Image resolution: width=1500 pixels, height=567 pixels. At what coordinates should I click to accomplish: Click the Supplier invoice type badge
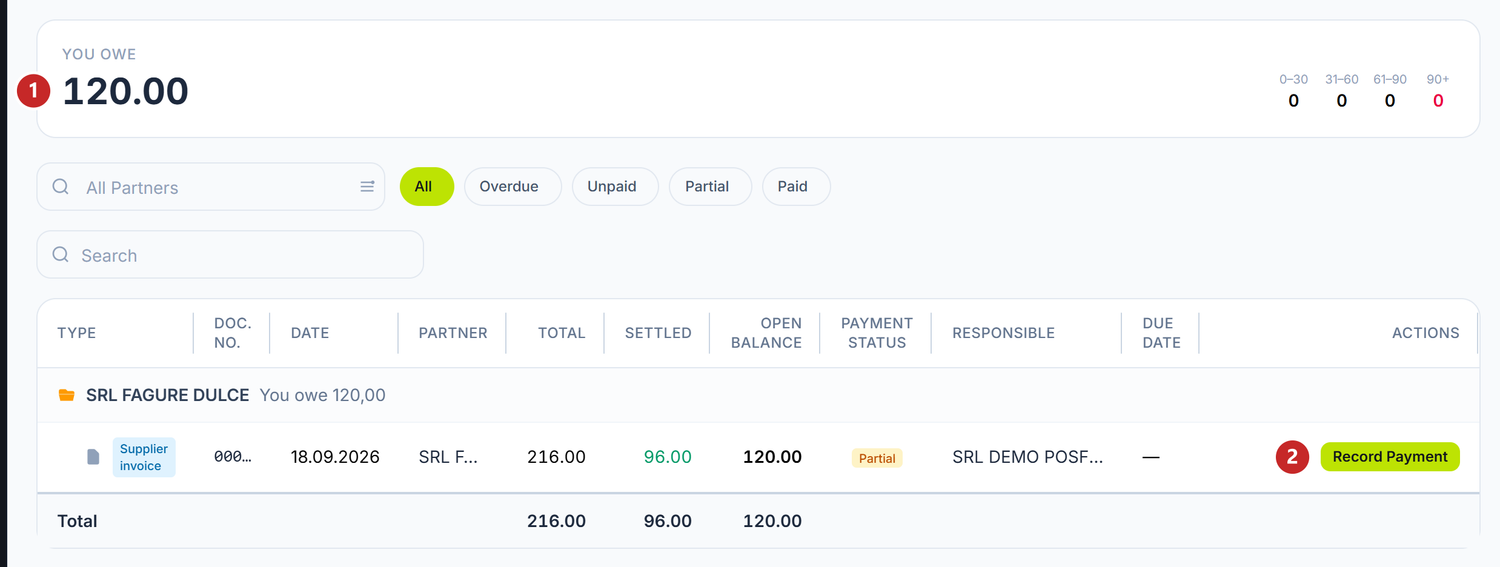pyautogui.click(x=144, y=457)
